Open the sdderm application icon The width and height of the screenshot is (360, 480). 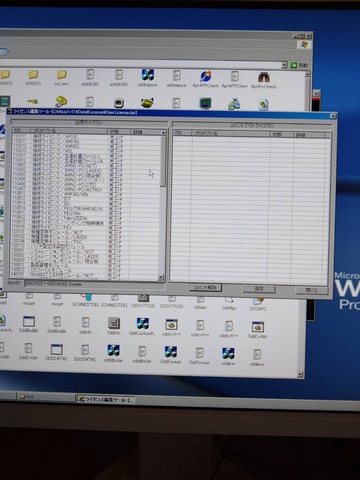click(228, 354)
